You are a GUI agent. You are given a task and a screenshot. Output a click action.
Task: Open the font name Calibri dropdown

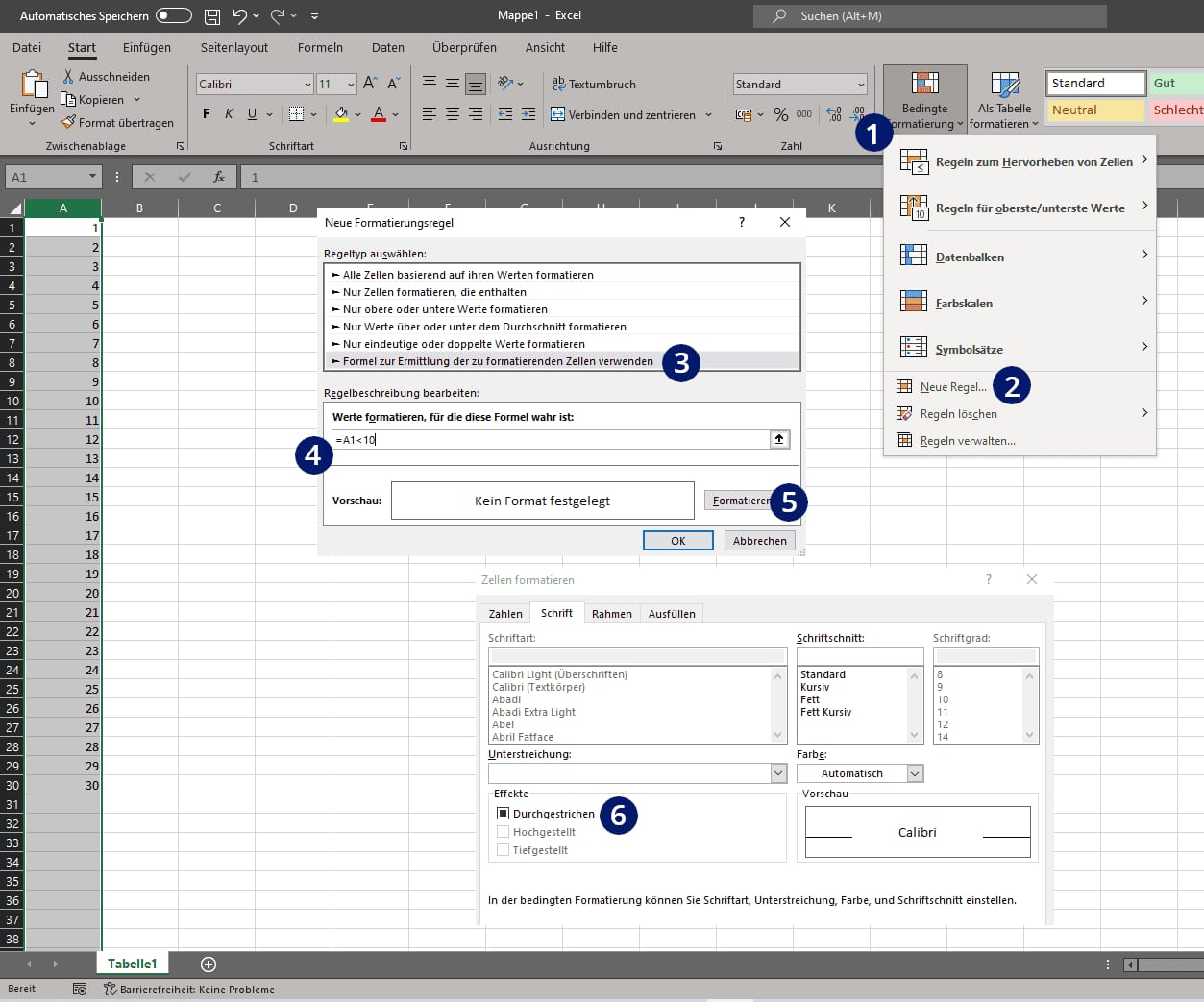(x=307, y=85)
